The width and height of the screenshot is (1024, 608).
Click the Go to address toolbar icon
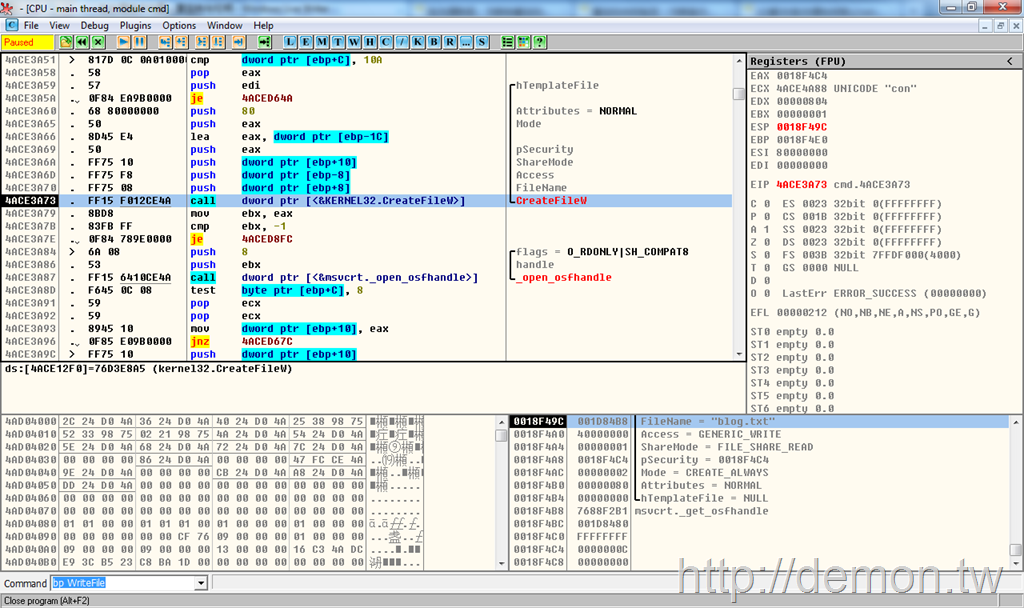(x=264, y=42)
